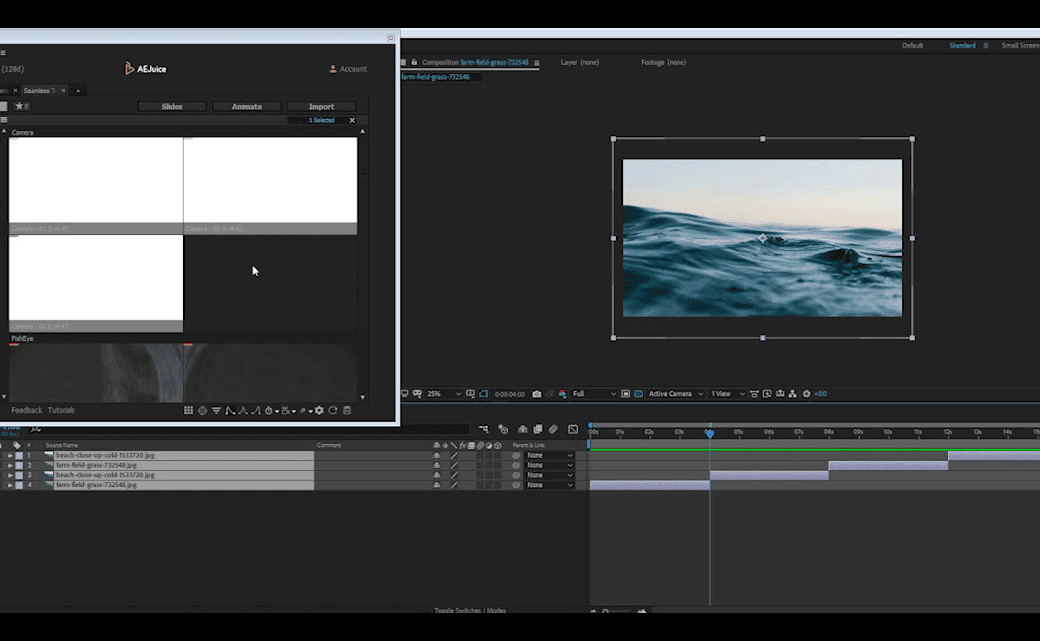Open layer 1 Parent None dropdown

click(x=549, y=456)
